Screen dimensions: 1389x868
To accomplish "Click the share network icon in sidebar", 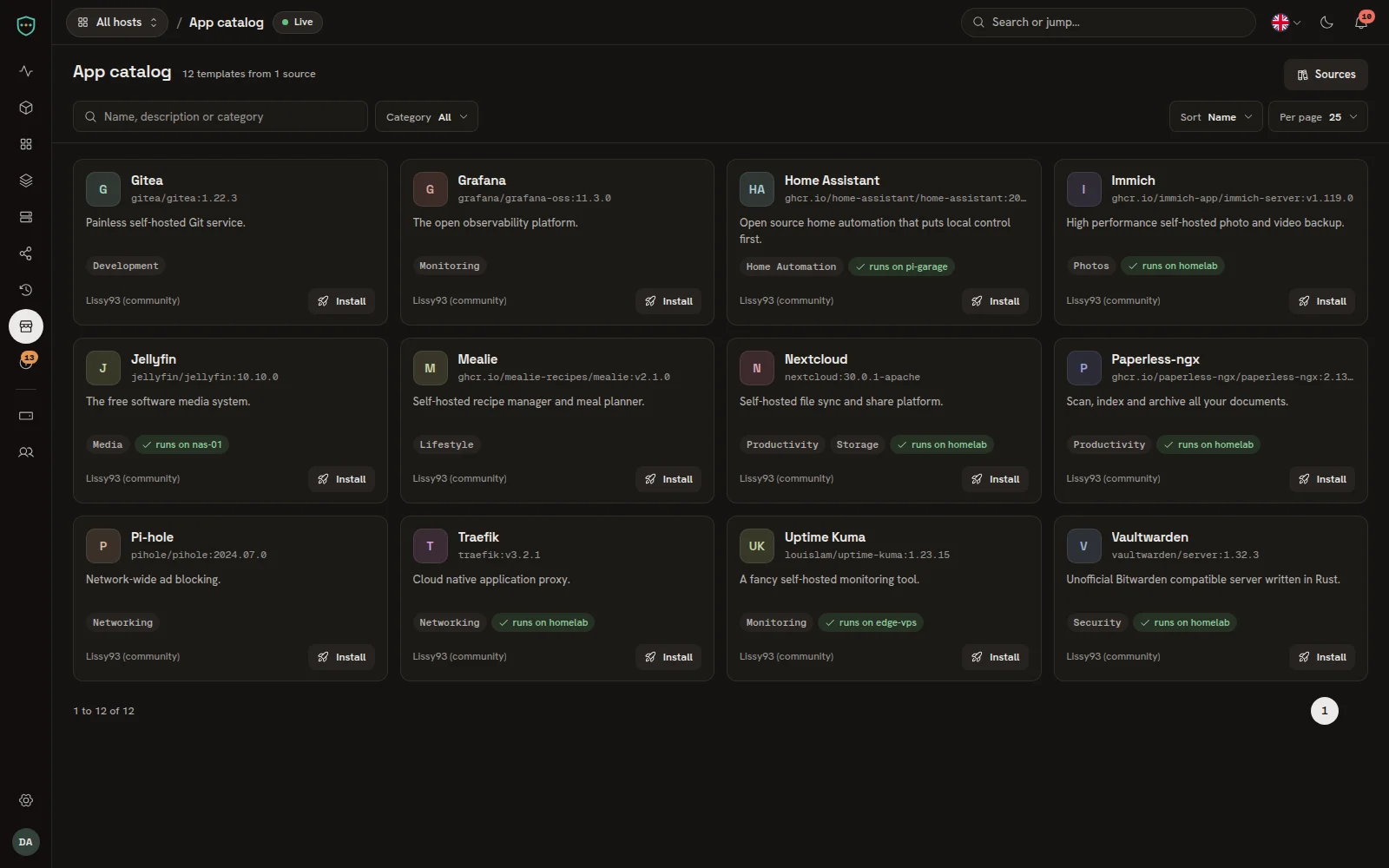I will [x=26, y=253].
